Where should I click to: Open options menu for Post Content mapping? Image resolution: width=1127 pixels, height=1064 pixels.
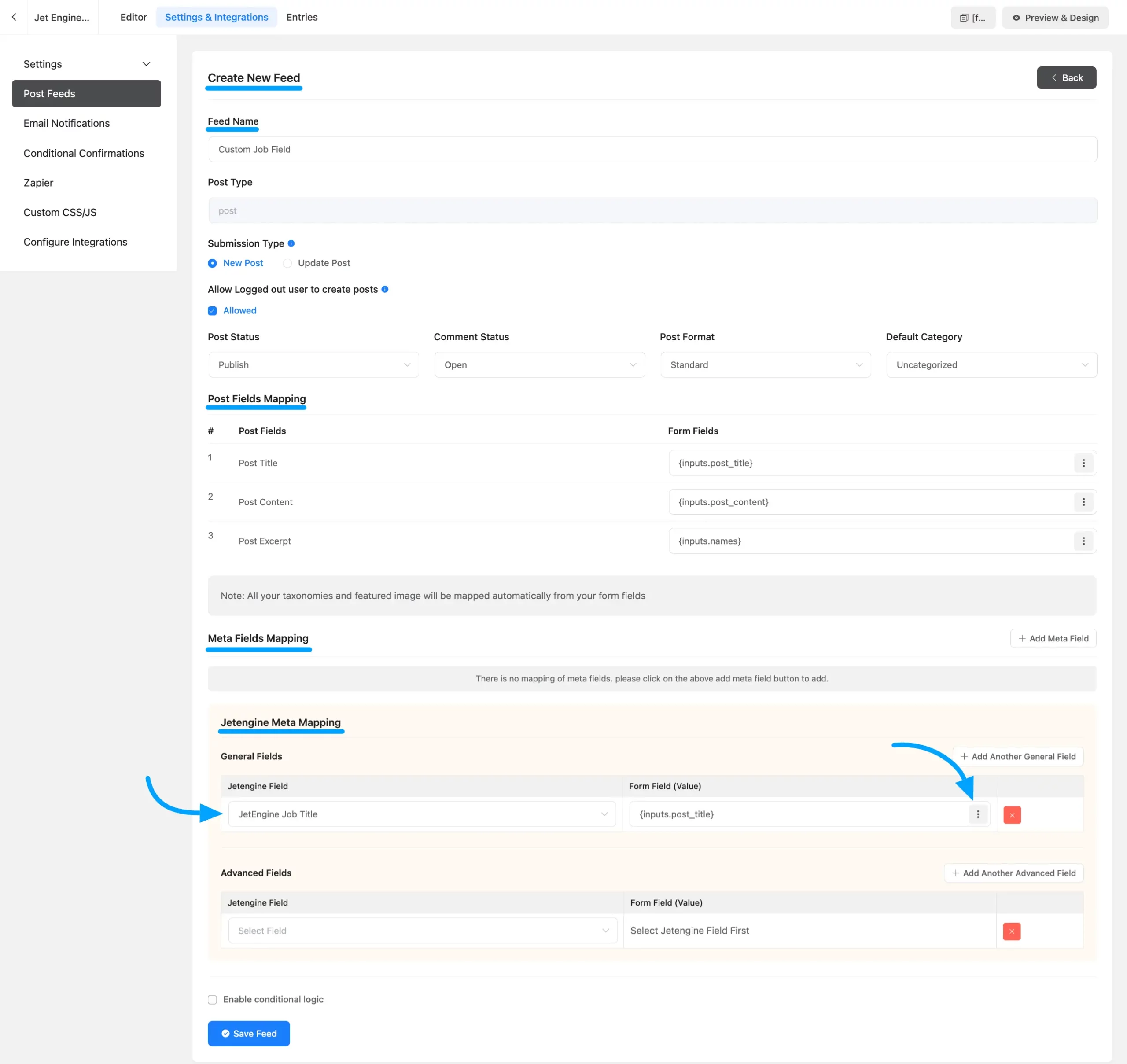coord(1083,502)
